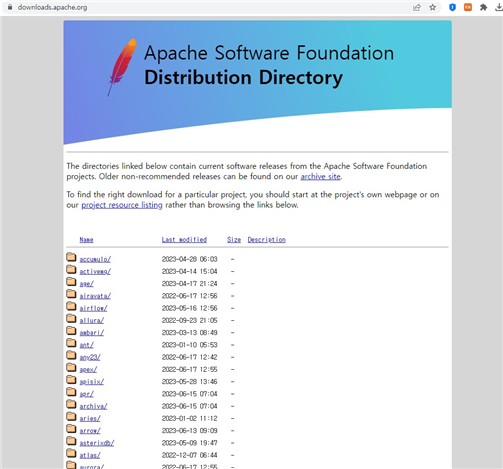Click the folder icon beside aries/

(x=71, y=416)
